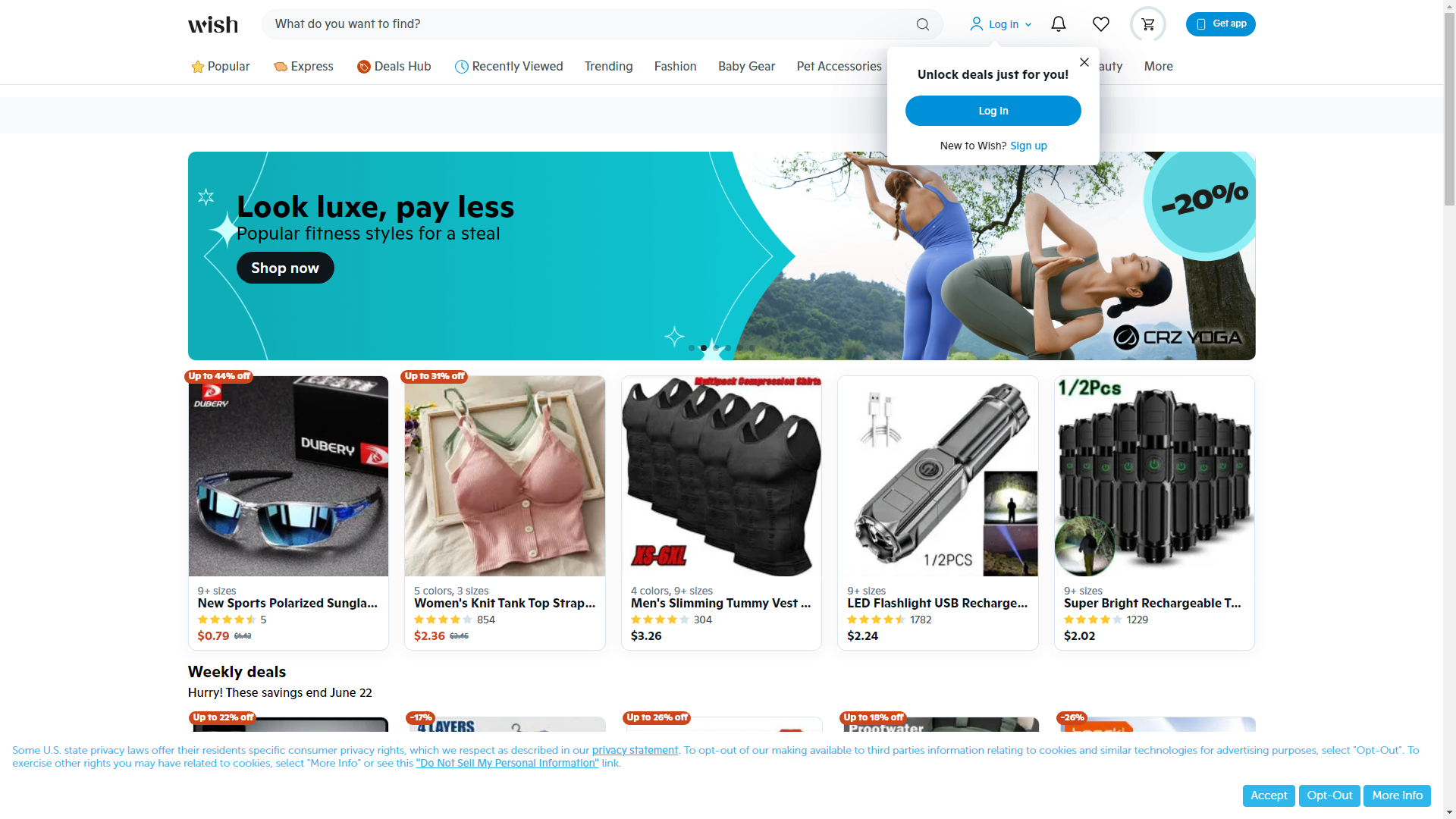This screenshot has height=819, width=1456.
Task: Click the Opt-Out cookie button
Action: [x=1329, y=795]
